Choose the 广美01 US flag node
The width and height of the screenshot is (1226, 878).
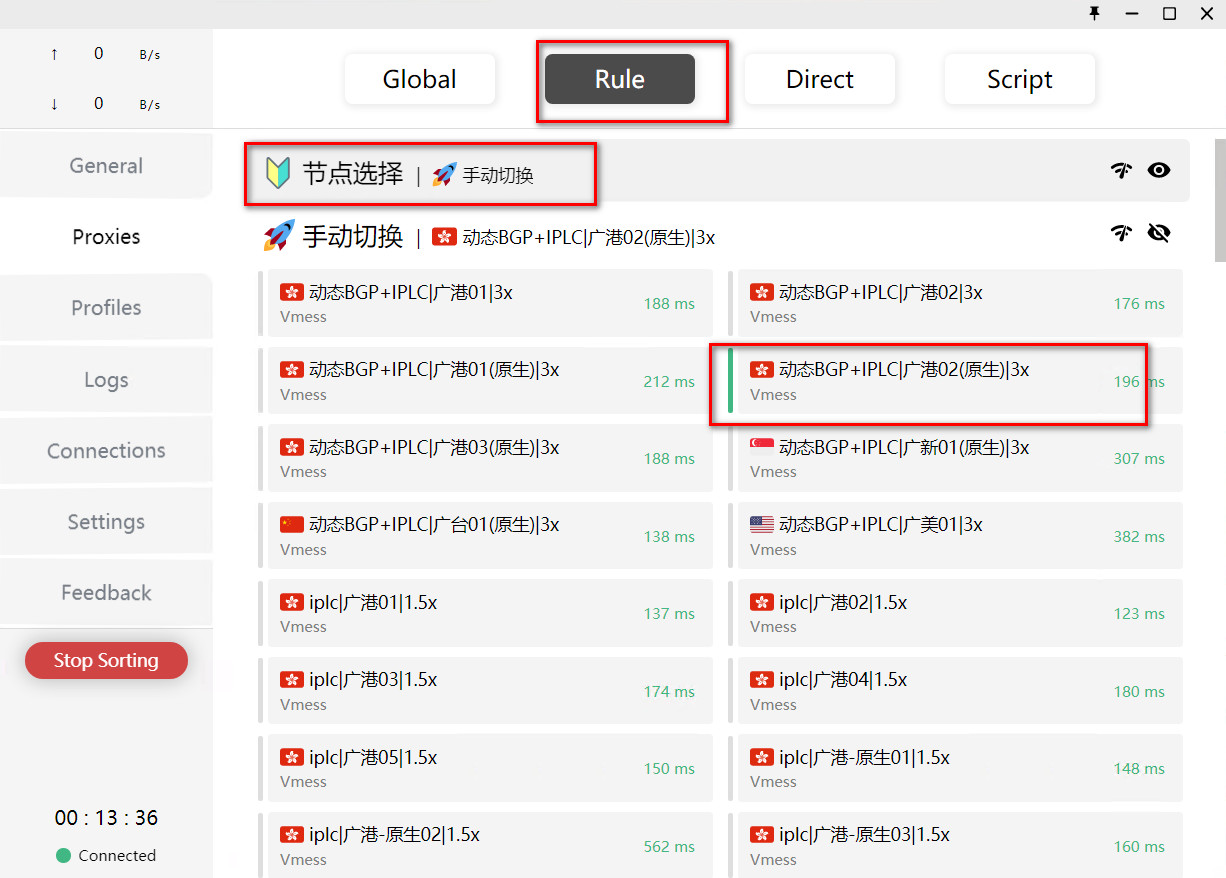point(954,536)
